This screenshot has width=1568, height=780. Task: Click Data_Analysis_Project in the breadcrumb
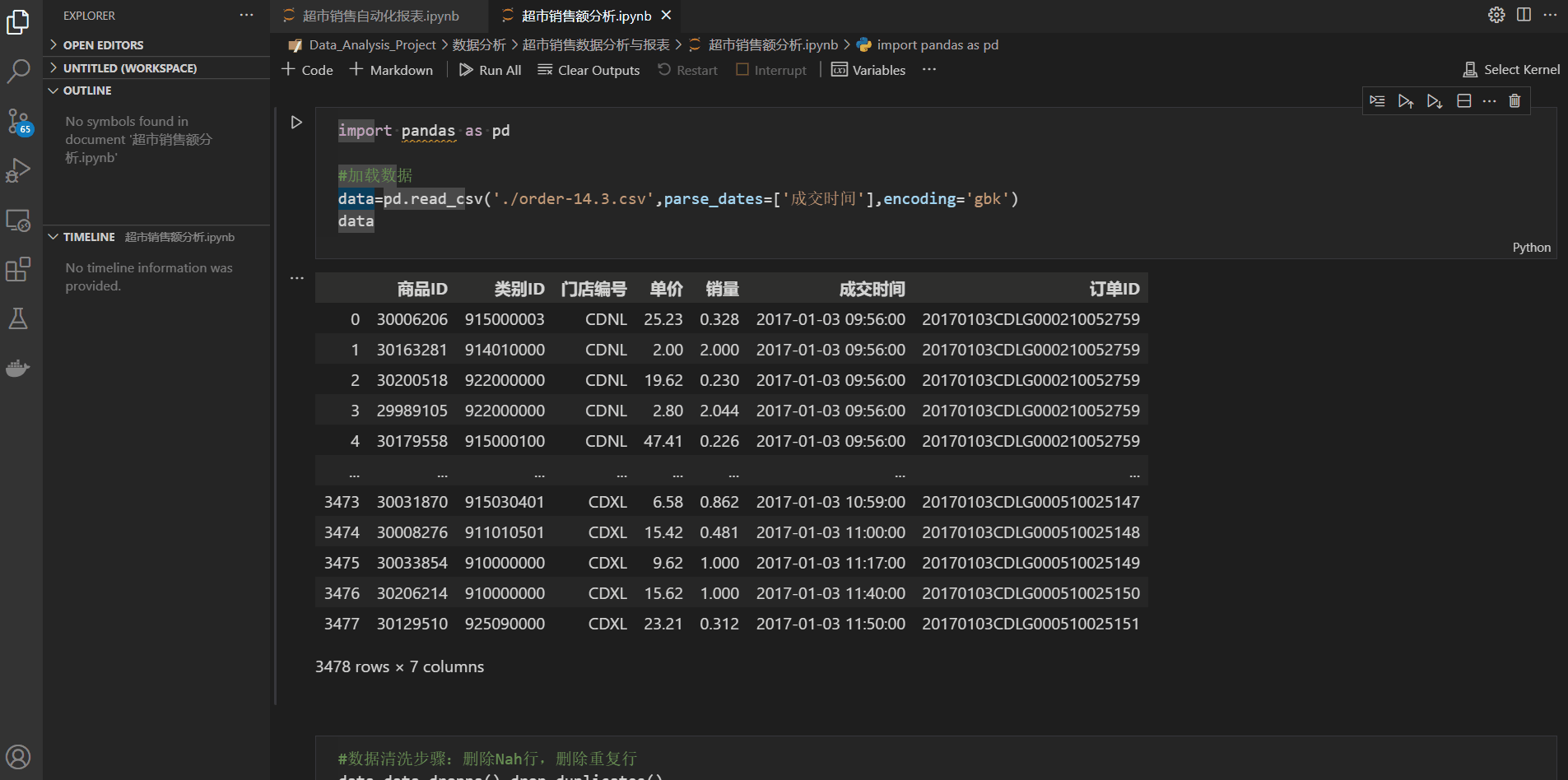tap(372, 44)
